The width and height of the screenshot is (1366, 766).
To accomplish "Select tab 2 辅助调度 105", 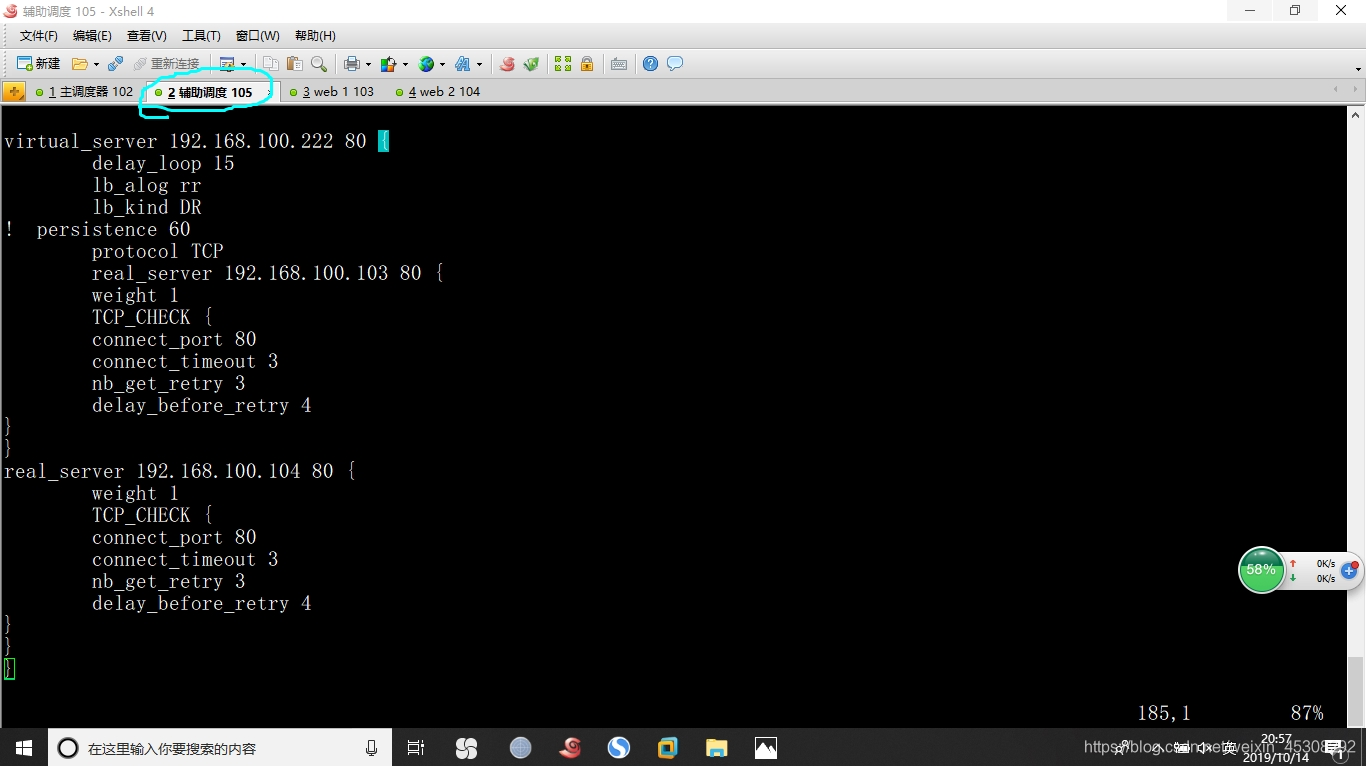I will coord(209,92).
